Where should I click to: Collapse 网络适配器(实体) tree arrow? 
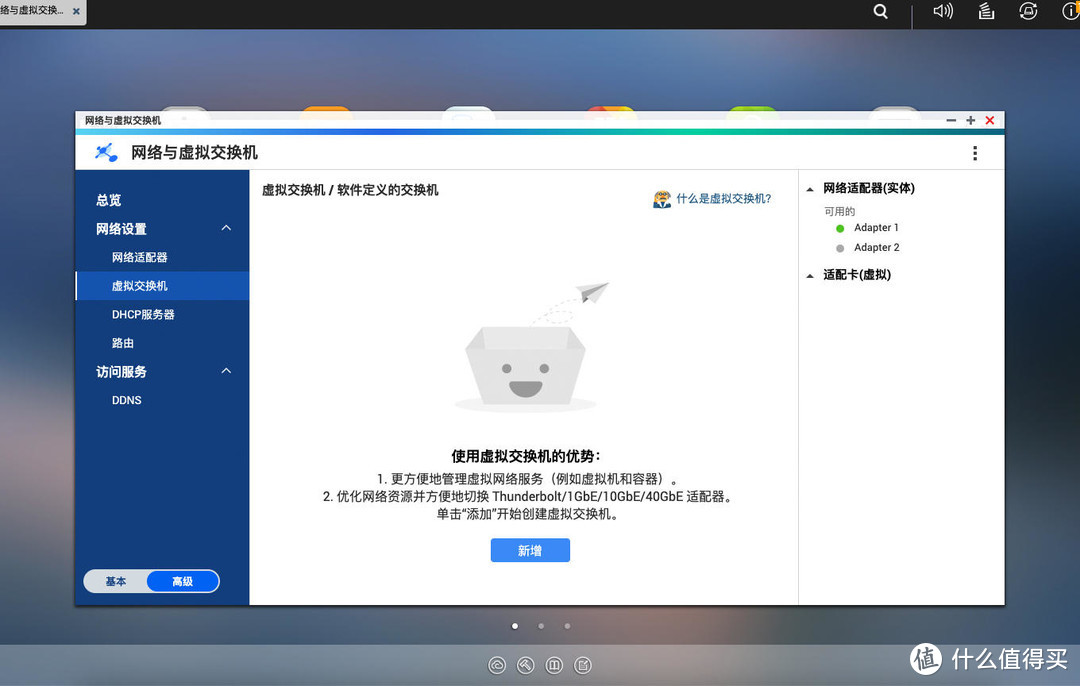810,189
